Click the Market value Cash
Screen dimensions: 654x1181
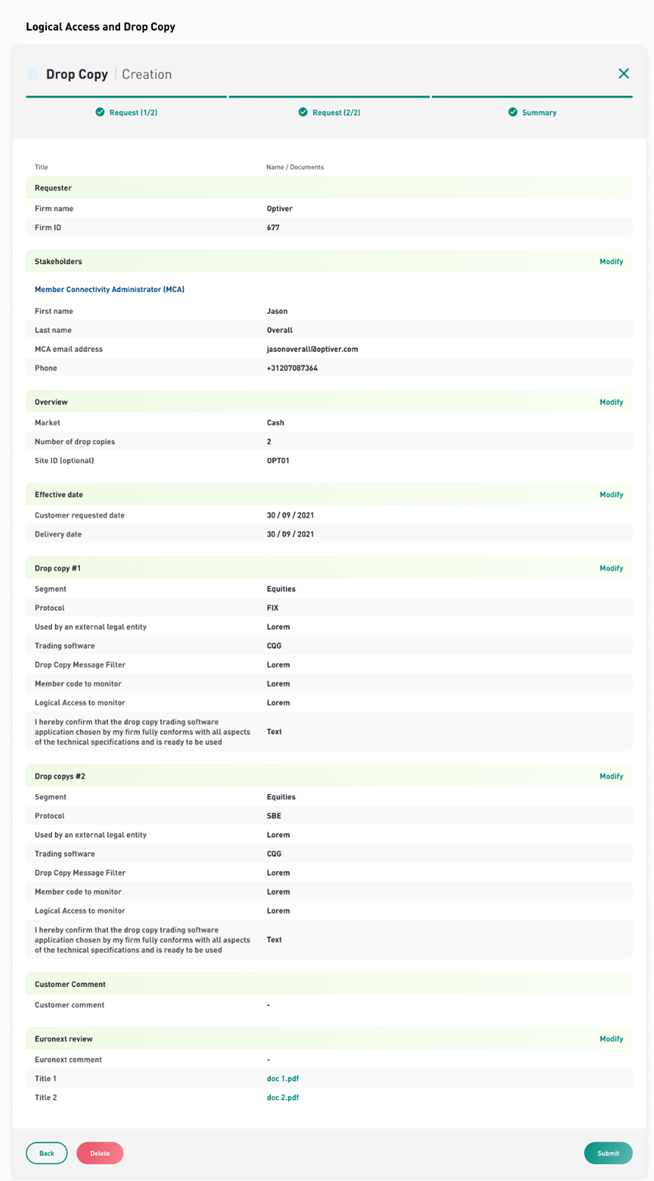pyautogui.click(x=275, y=423)
